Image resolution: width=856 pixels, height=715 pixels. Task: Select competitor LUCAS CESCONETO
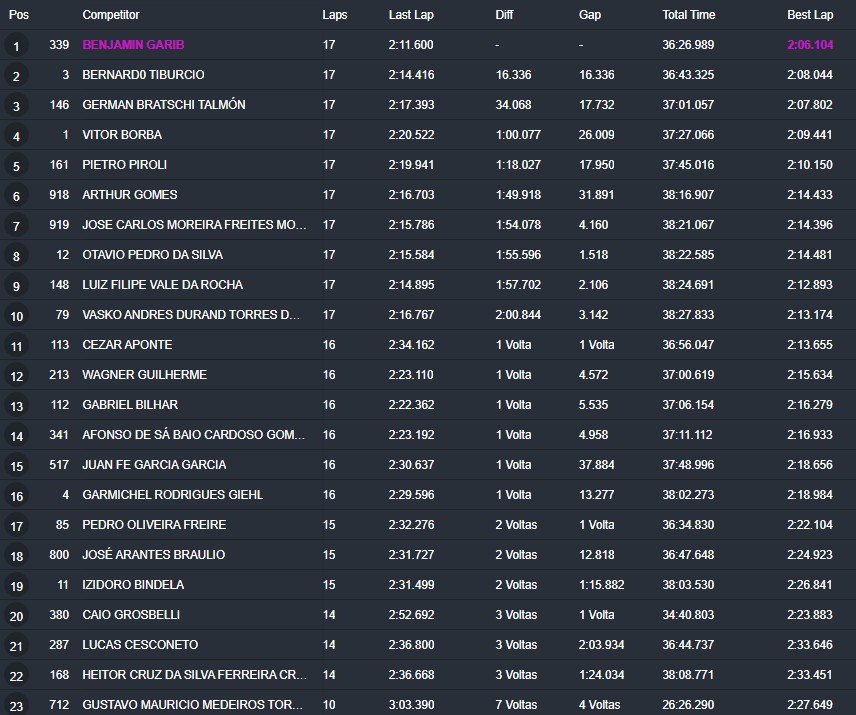coord(140,645)
